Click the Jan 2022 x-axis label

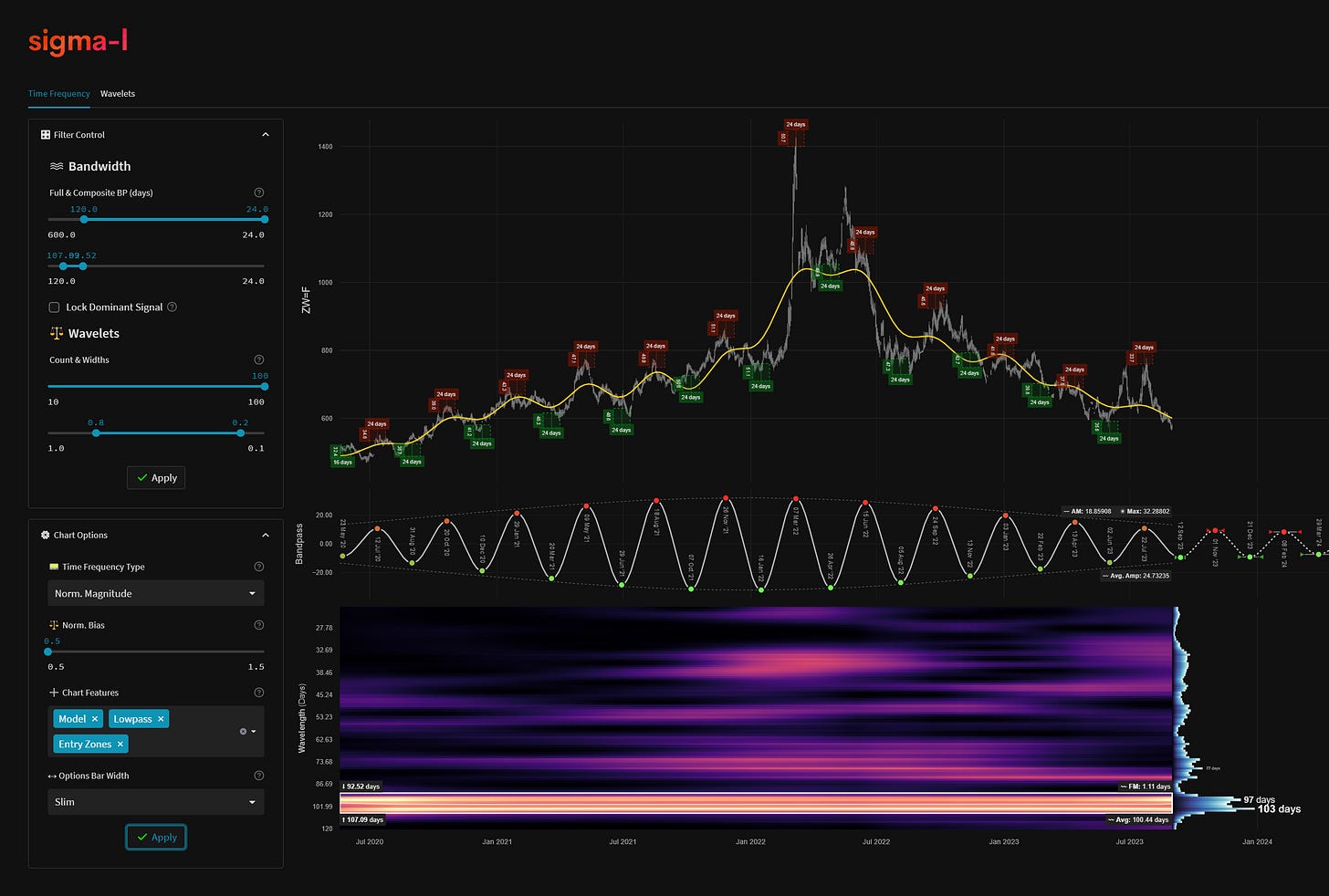[x=750, y=842]
